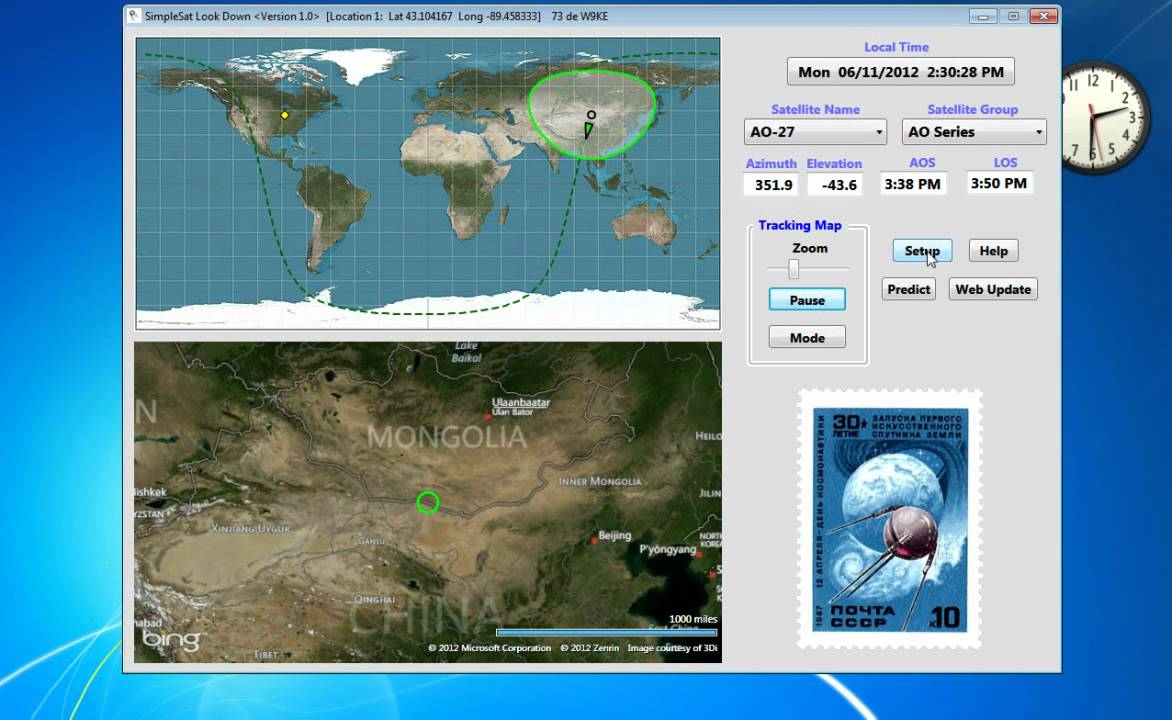Click the Beijing label on map
The height and width of the screenshot is (720, 1172).
coord(614,535)
